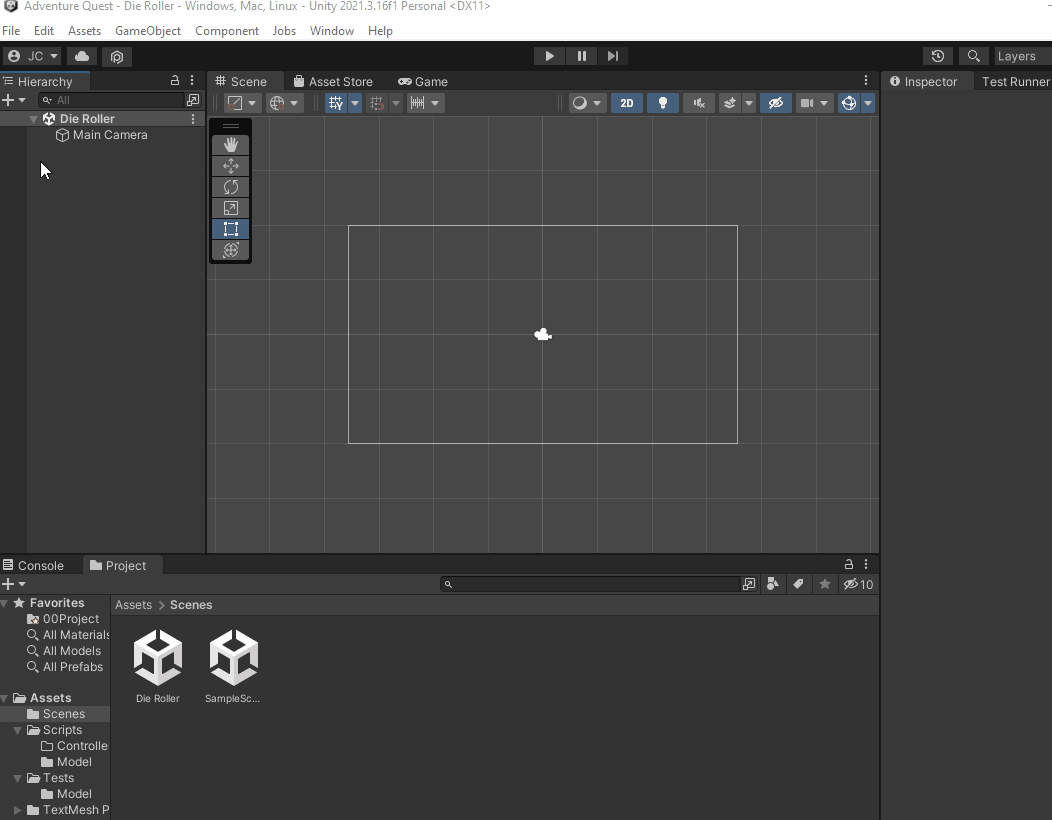
Task: Start Play mode
Action: coord(549,56)
